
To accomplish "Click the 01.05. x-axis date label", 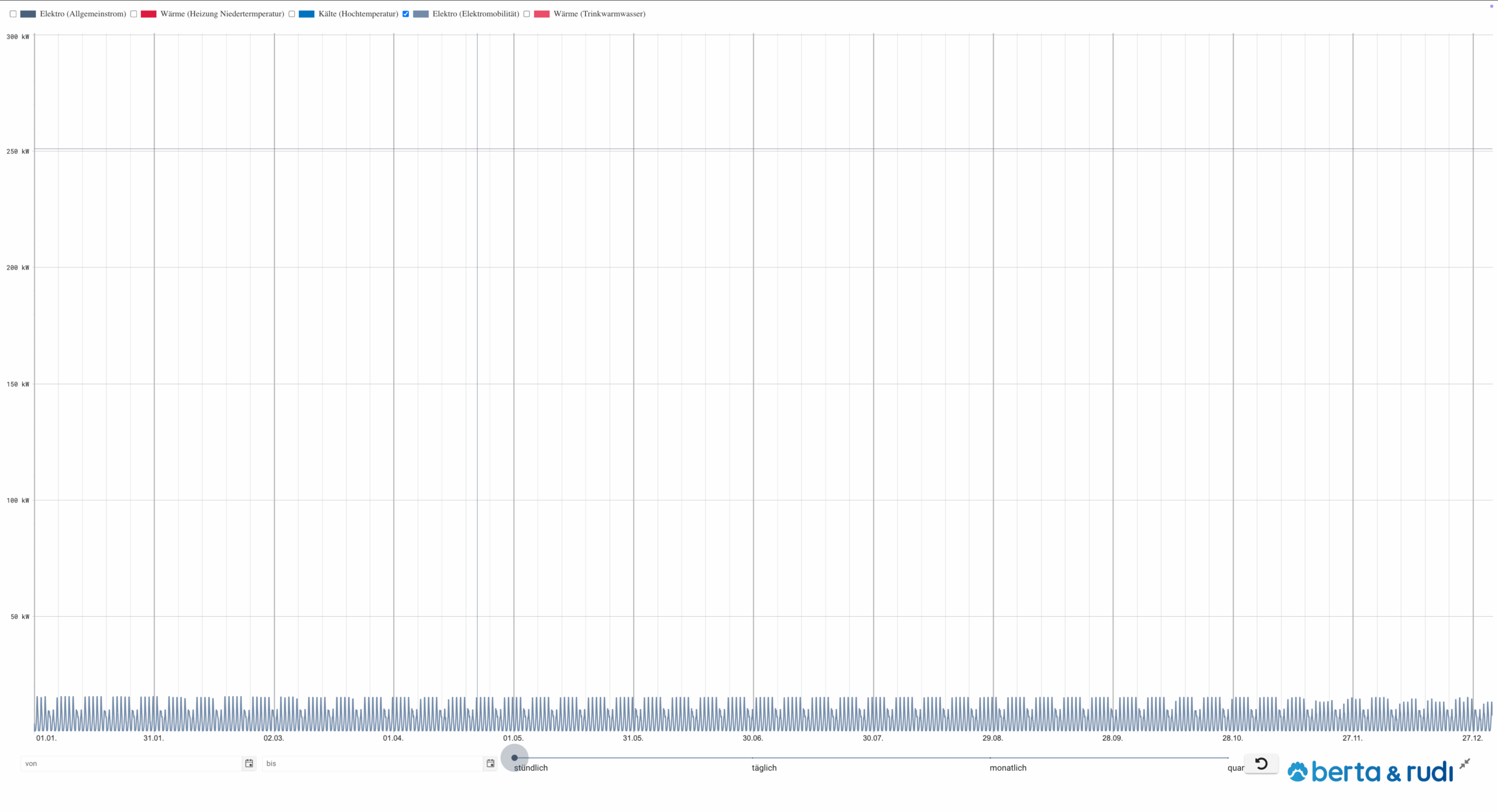I will tap(513, 738).
